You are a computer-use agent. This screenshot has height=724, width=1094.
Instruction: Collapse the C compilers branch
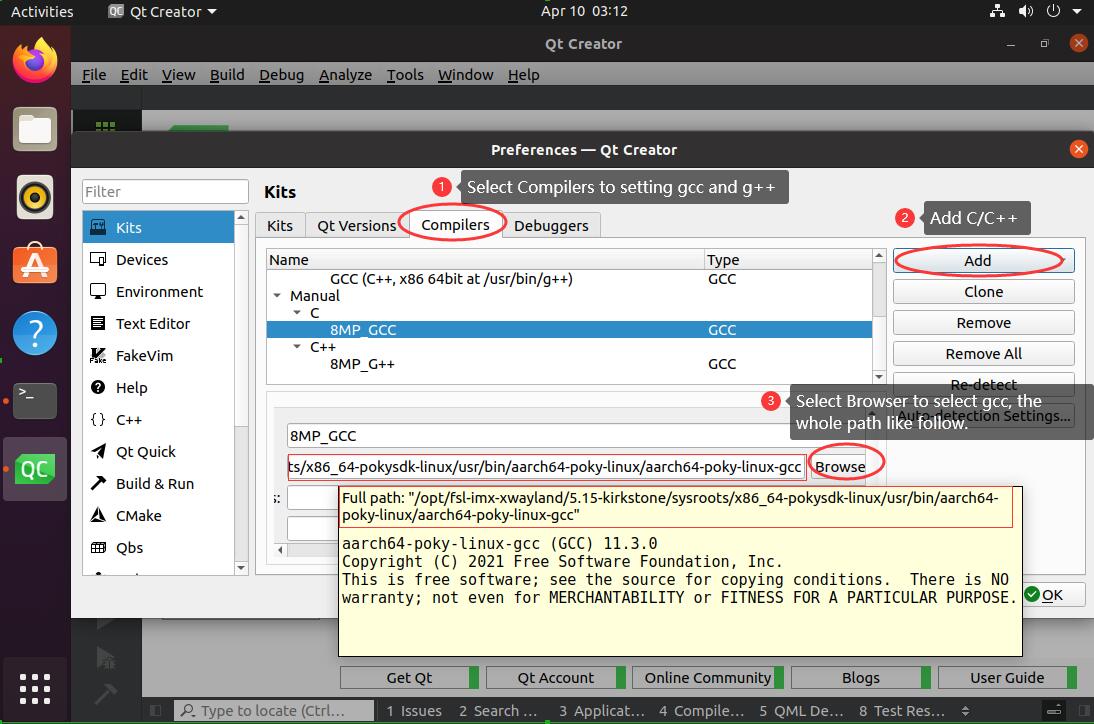pos(297,312)
